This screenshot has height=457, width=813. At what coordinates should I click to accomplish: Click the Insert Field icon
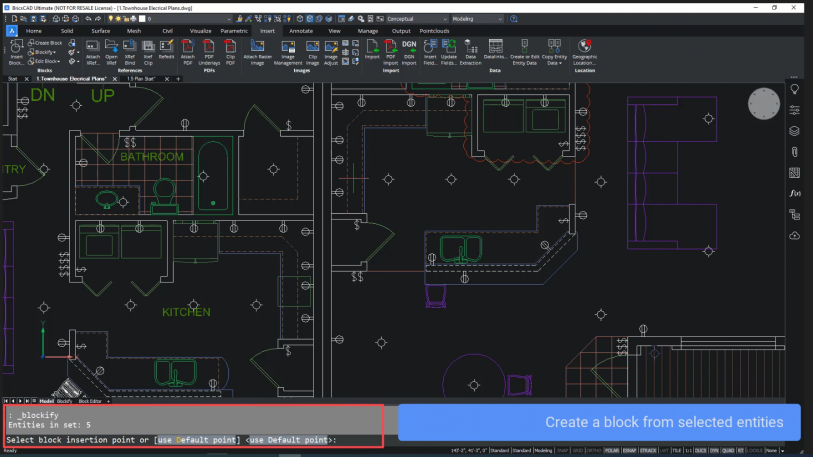coord(430,52)
